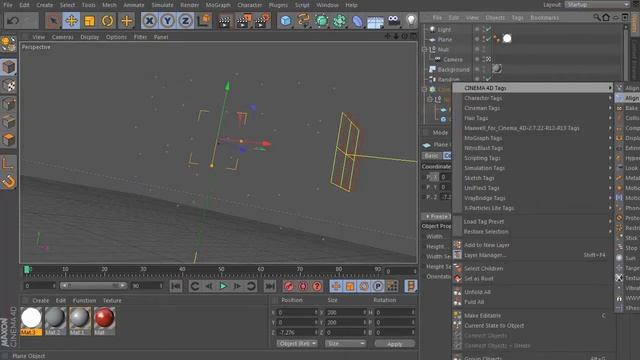The width and height of the screenshot is (640, 360).
Task: Open viewport Cameras menu
Action: 63,37
